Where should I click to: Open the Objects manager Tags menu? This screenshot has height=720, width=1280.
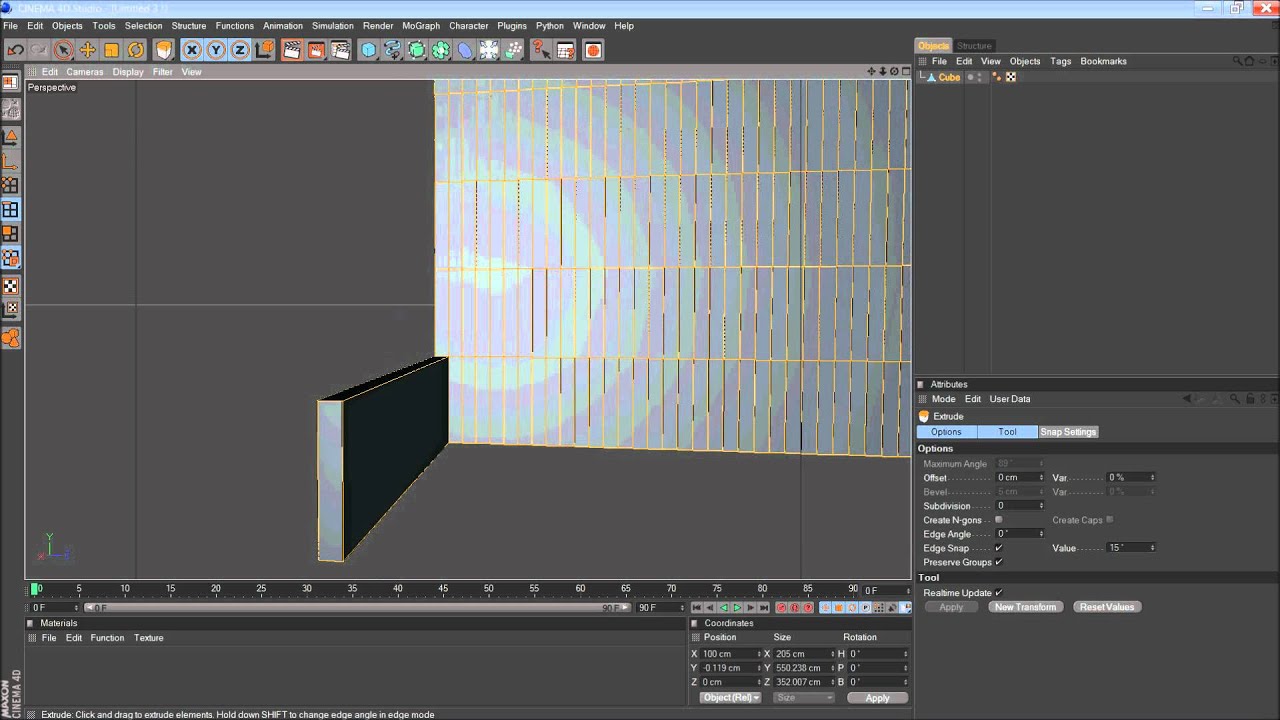click(1060, 61)
